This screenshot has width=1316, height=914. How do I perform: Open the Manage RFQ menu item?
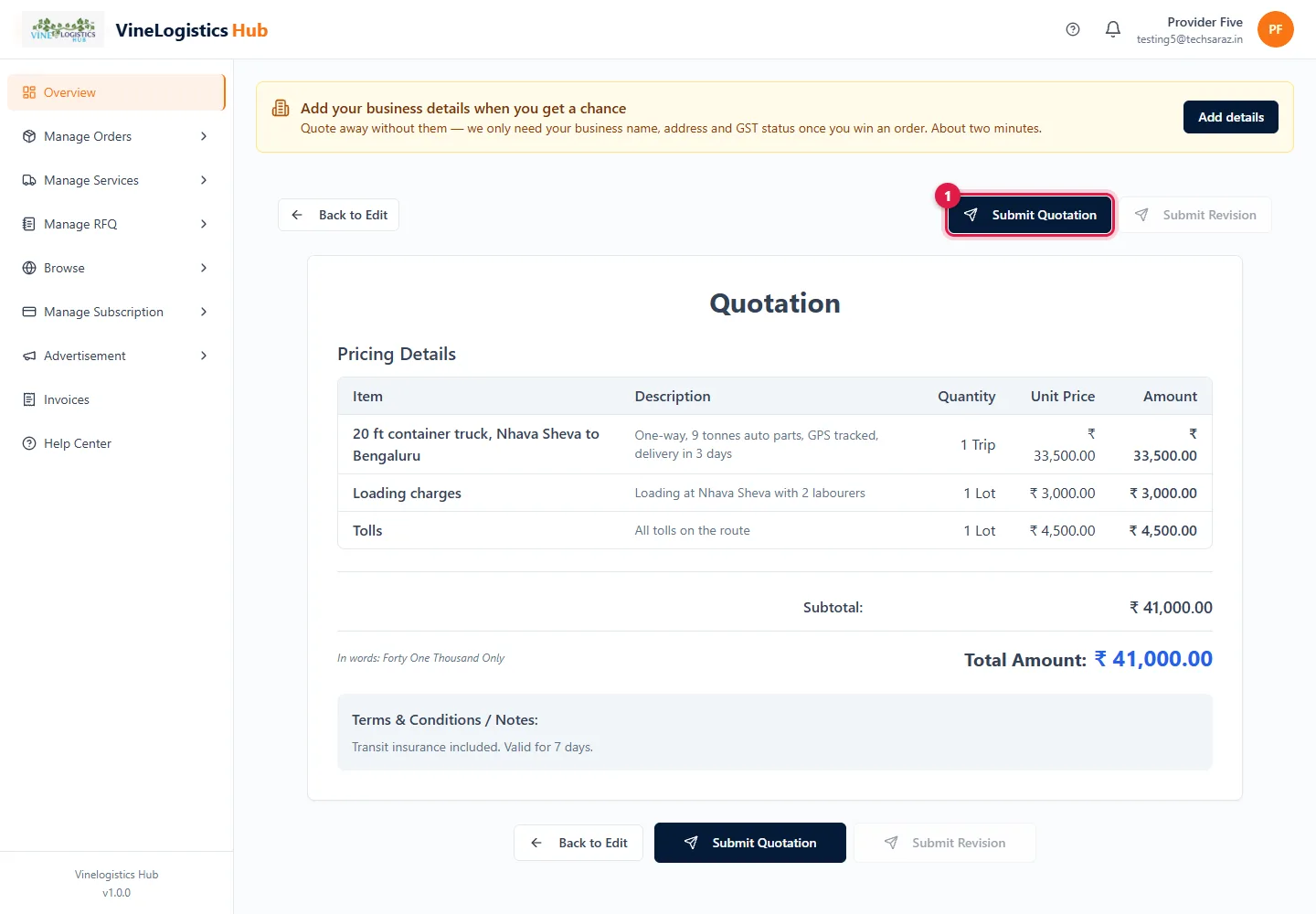click(116, 224)
